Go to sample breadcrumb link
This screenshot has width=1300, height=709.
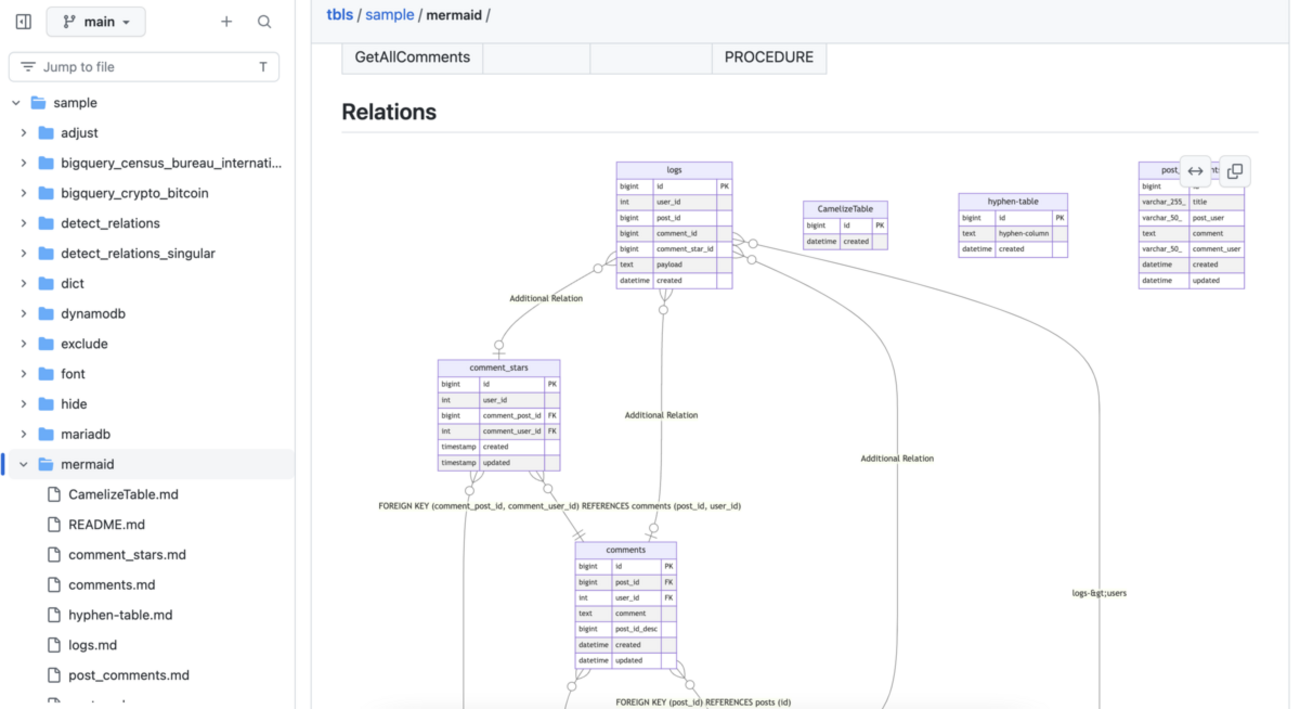point(389,15)
